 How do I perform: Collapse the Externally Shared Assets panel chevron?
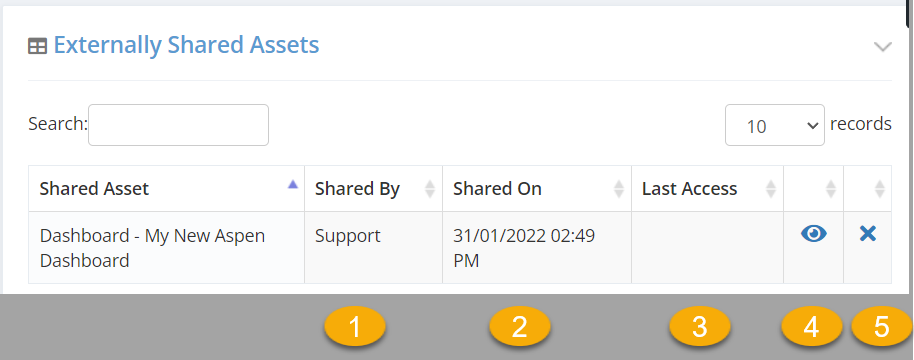[883, 47]
